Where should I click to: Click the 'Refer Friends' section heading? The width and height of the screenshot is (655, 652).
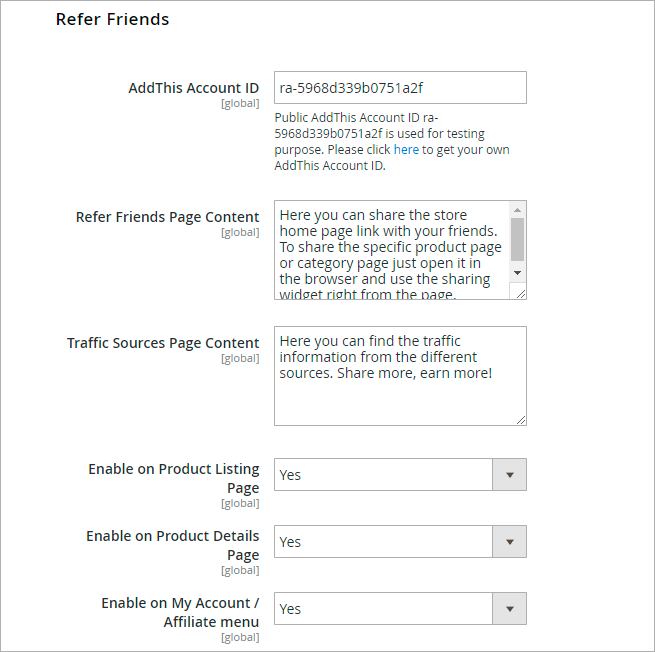112,19
